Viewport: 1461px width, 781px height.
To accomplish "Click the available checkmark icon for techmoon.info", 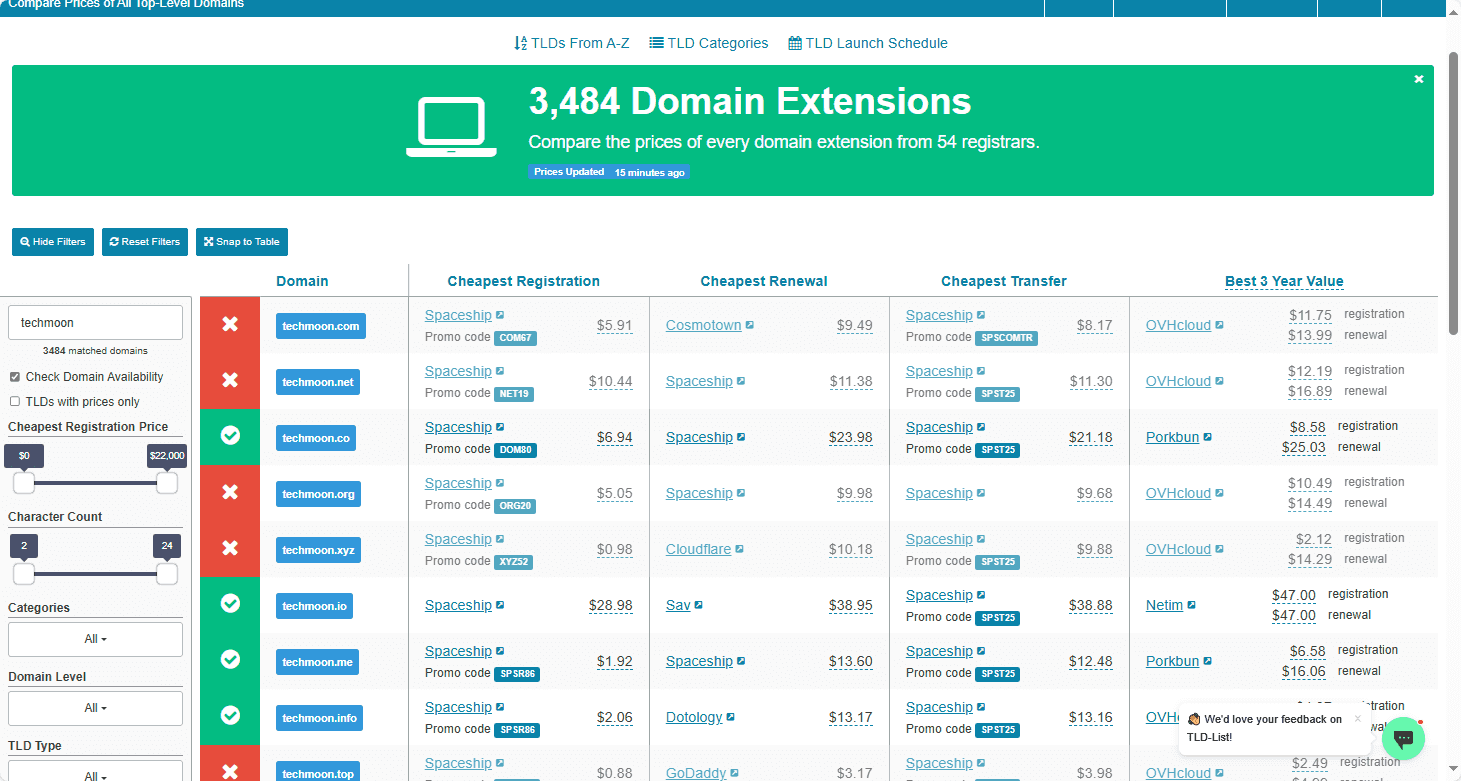I will coord(230,717).
